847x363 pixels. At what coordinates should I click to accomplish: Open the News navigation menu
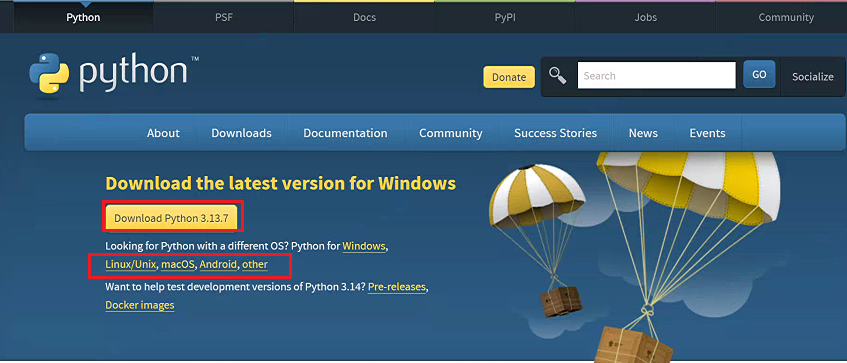643,133
